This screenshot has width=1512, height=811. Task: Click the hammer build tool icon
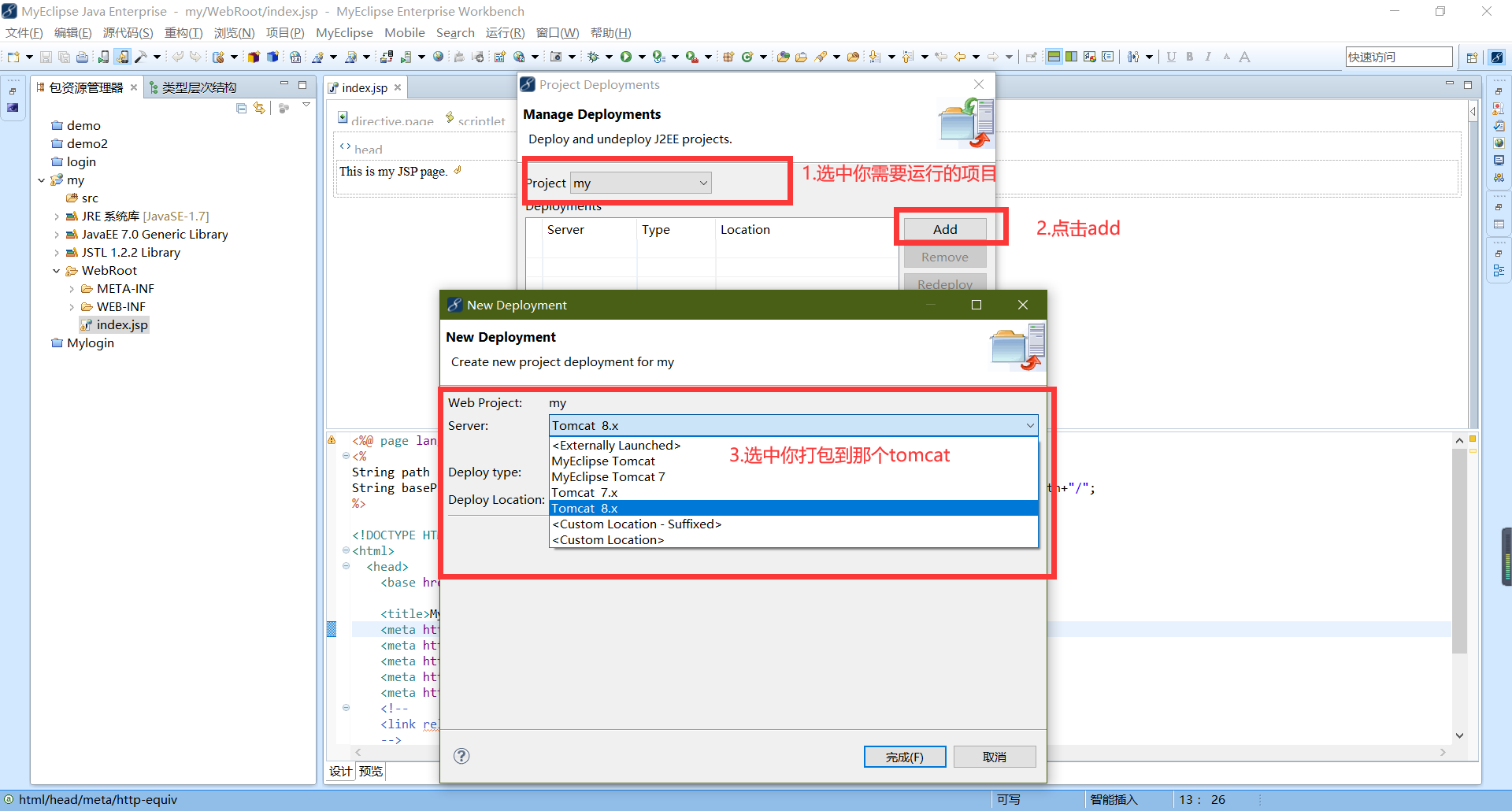coord(141,57)
